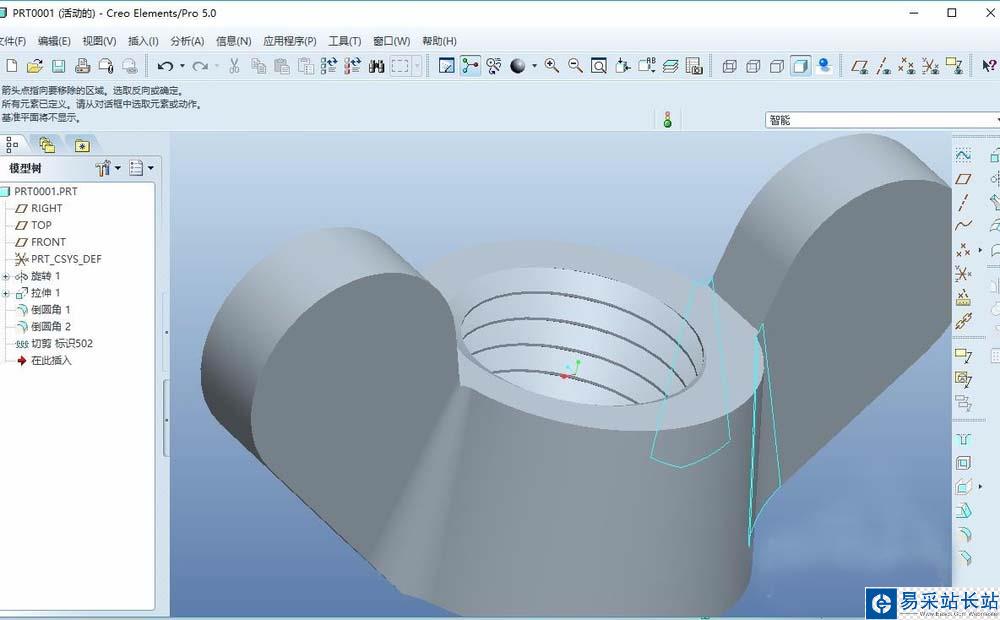
Task: Toggle datum planes display
Action: coord(859,66)
